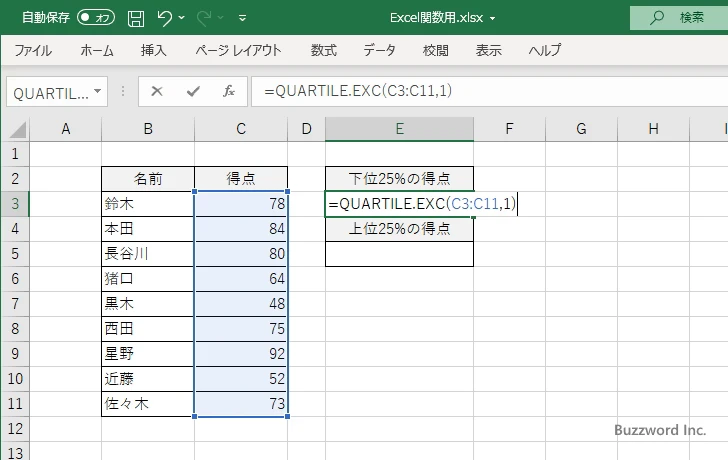This screenshot has width=728, height=460.
Task: Click the cell containing 星野
Action: (148, 354)
